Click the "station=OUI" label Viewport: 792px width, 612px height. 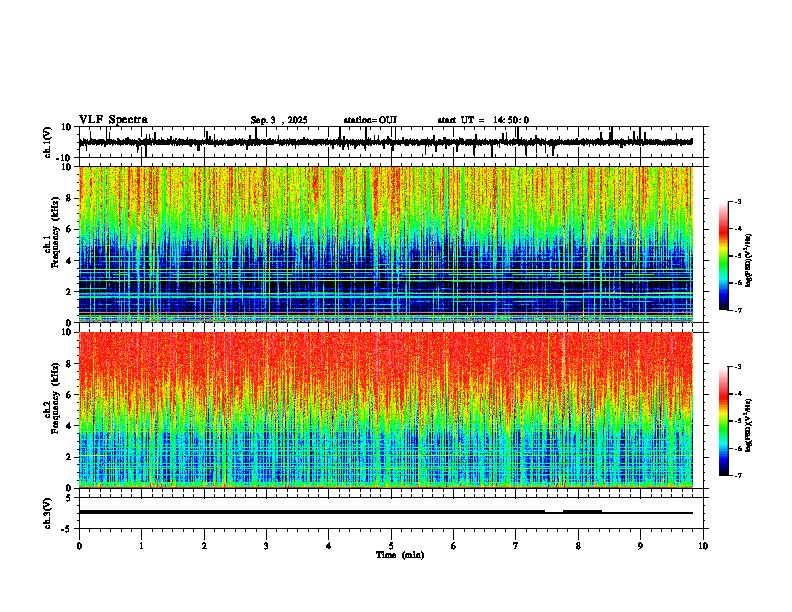(370, 120)
